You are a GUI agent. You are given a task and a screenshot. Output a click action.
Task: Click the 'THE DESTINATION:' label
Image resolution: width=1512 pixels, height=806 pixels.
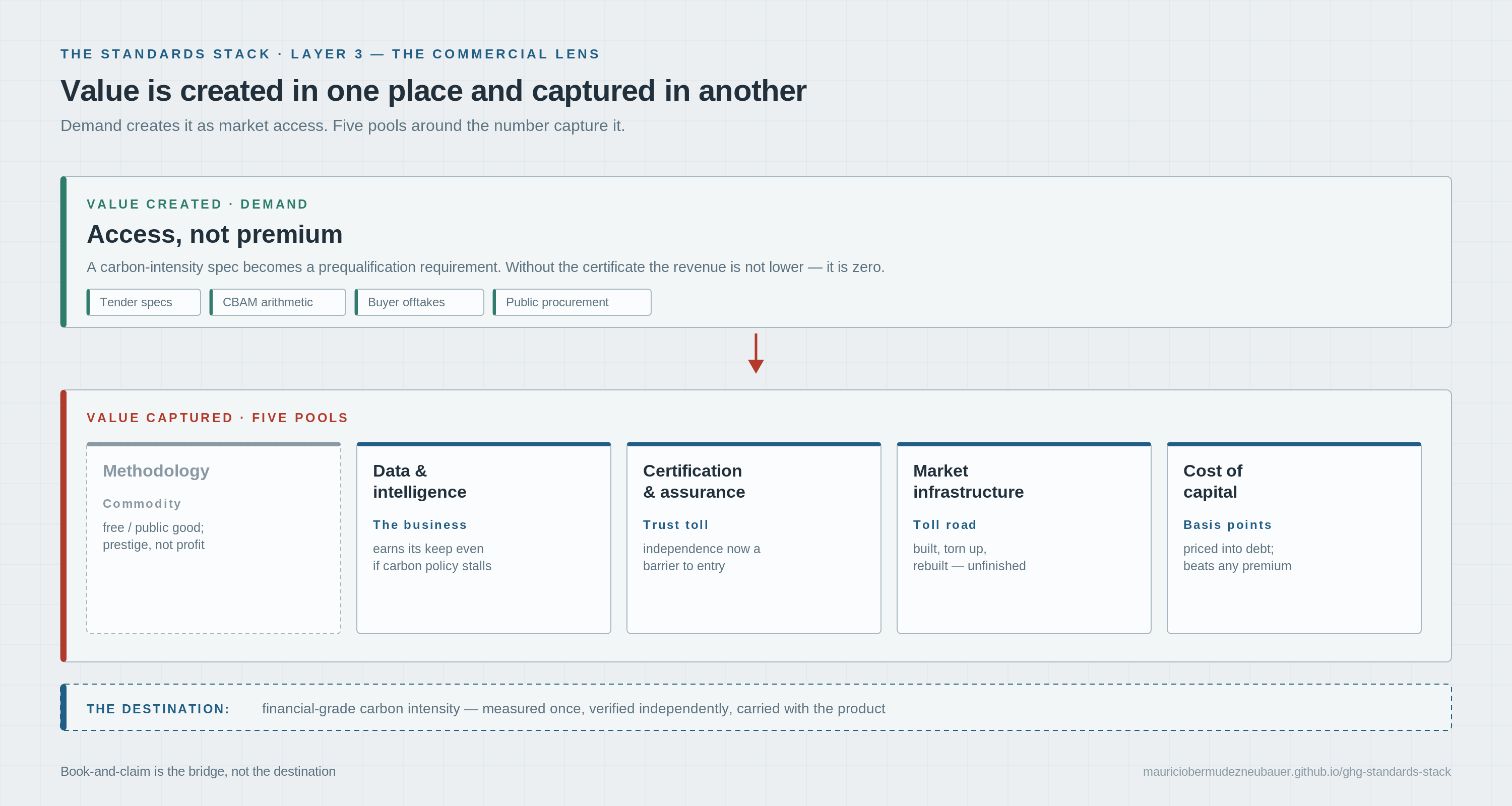point(158,709)
